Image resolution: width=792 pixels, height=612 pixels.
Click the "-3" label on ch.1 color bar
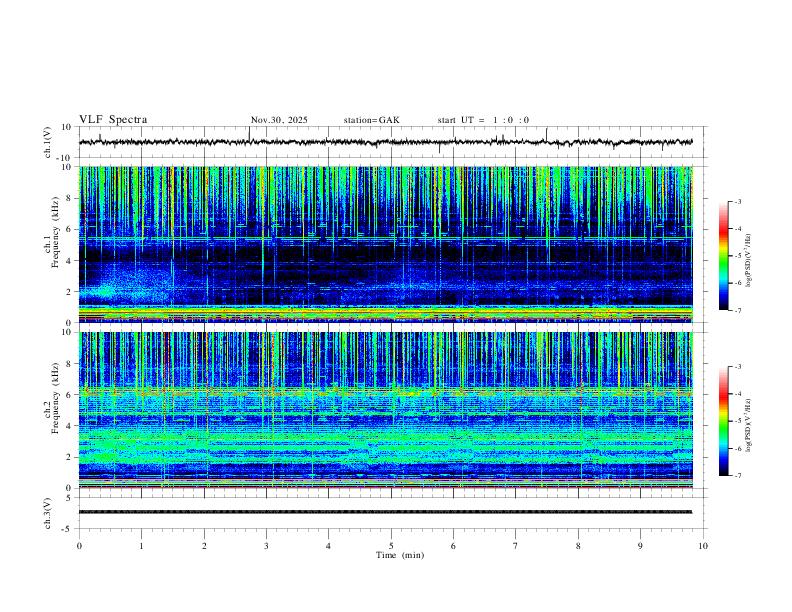(x=738, y=201)
